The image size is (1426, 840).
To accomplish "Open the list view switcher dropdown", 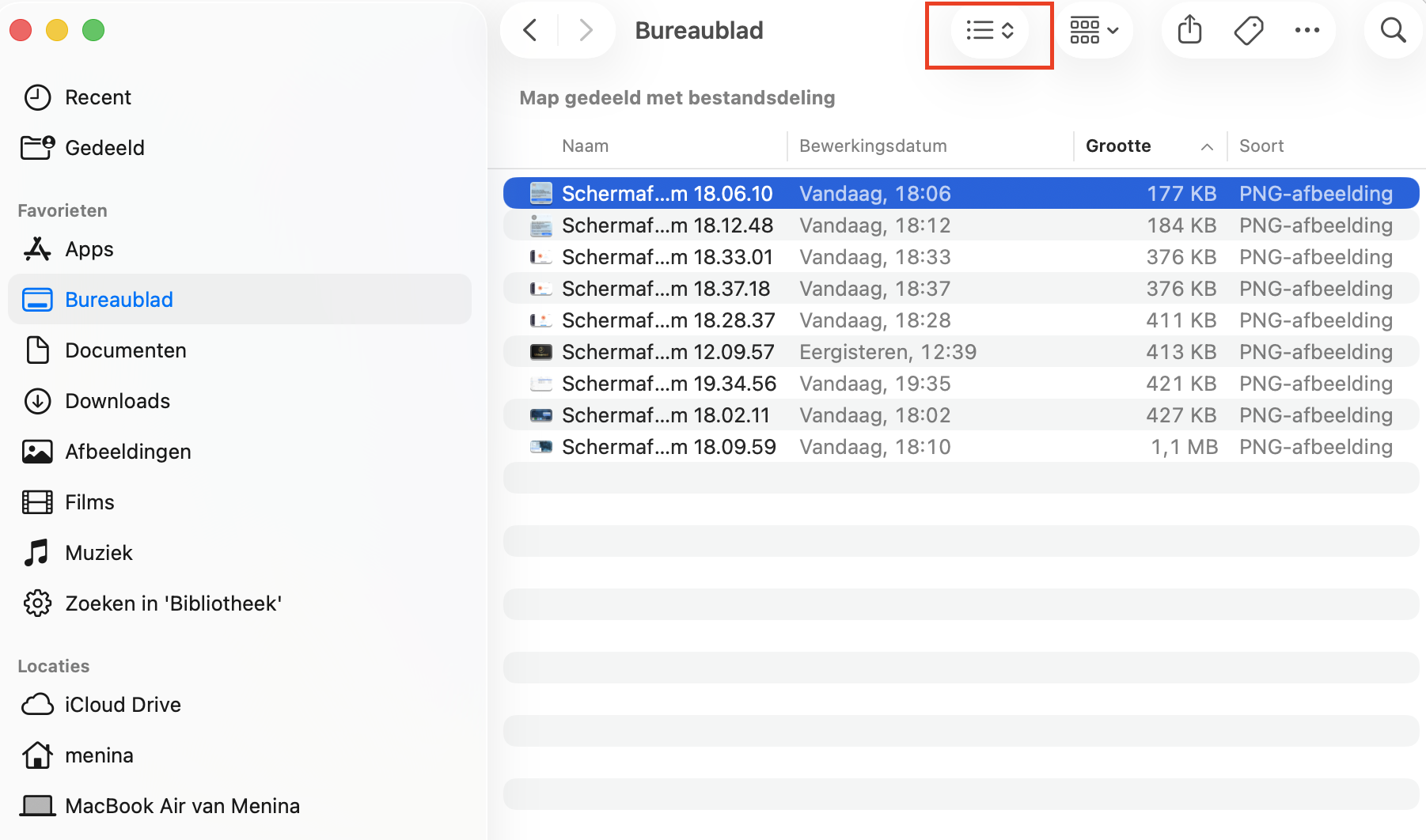I will (x=989, y=31).
